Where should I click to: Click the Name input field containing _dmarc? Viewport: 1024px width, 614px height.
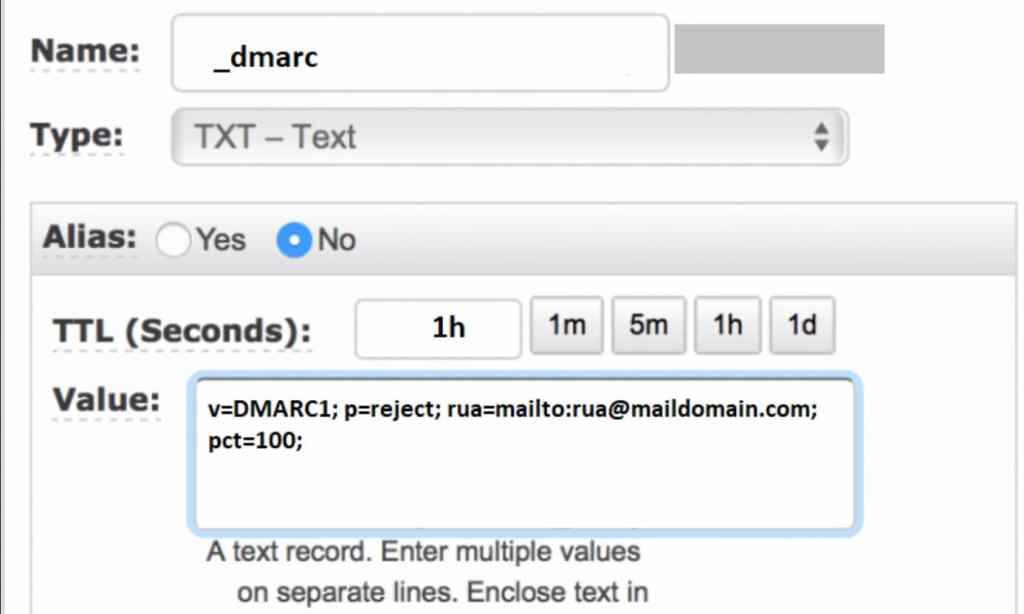point(419,54)
